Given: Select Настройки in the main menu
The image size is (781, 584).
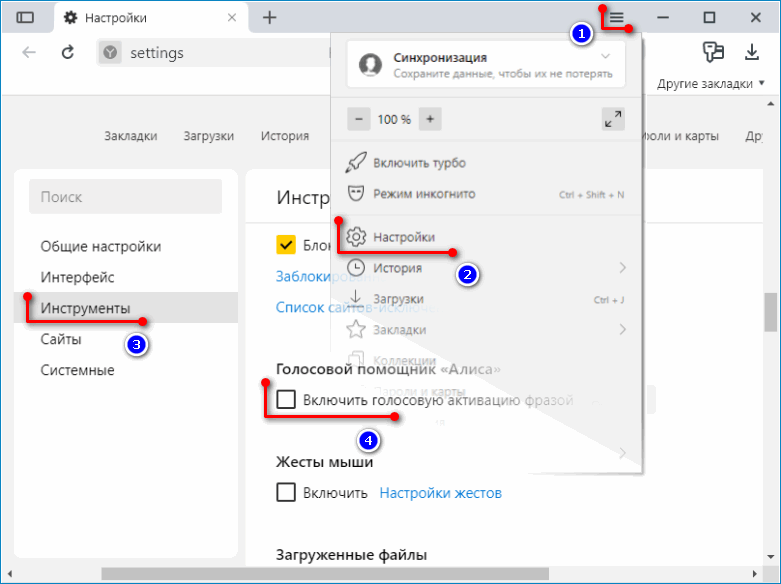Looking at the screenshot, I should pos(403,237).
